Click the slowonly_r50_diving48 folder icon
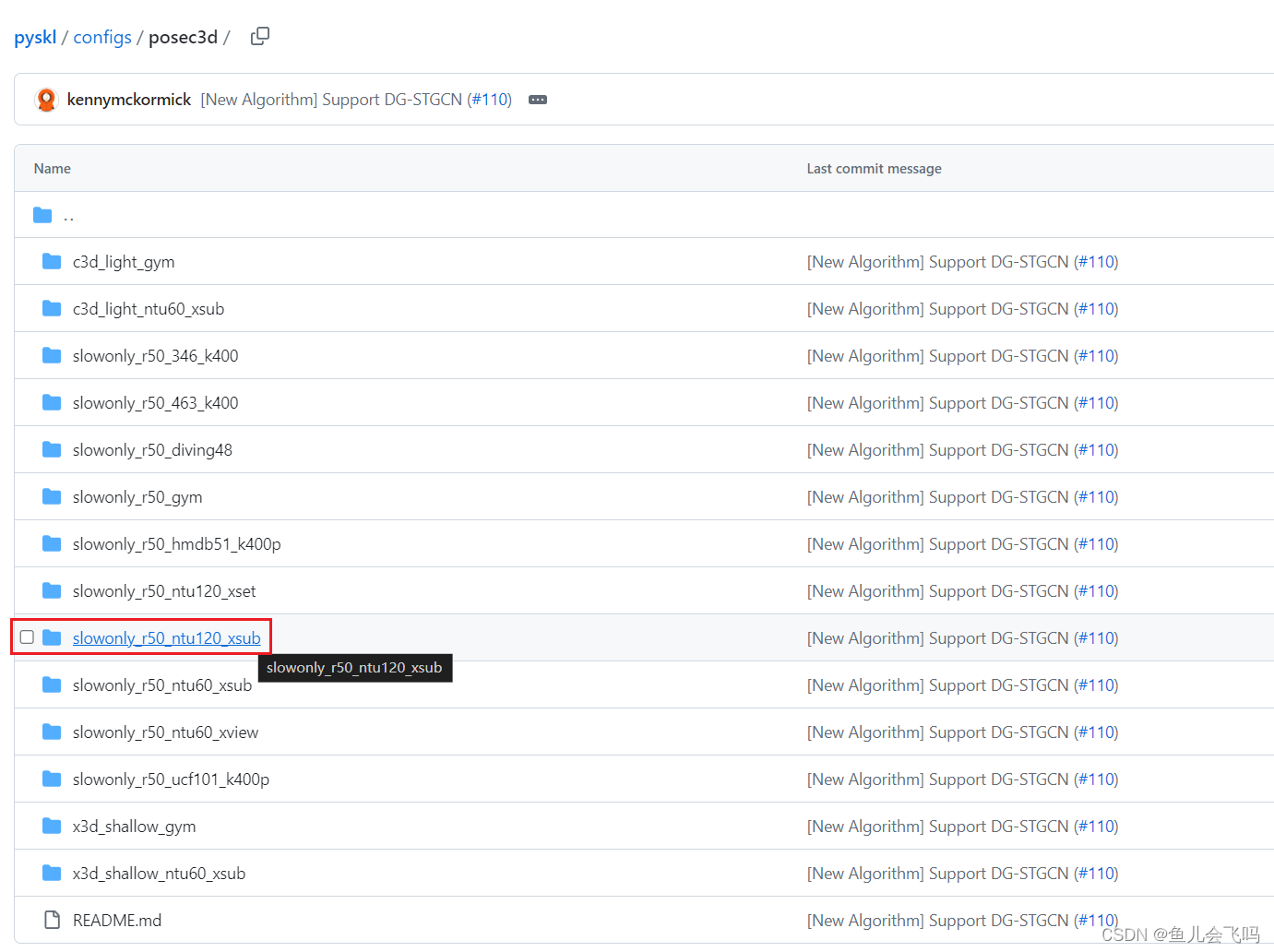Screen dimensions: 1274x952 click(52, 450)
